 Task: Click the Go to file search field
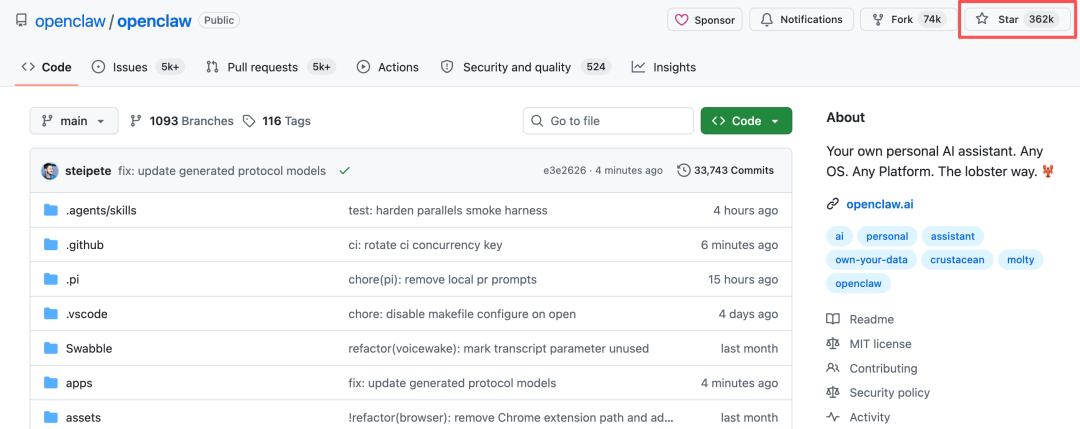pyautogui.click(x=608, y=121)
